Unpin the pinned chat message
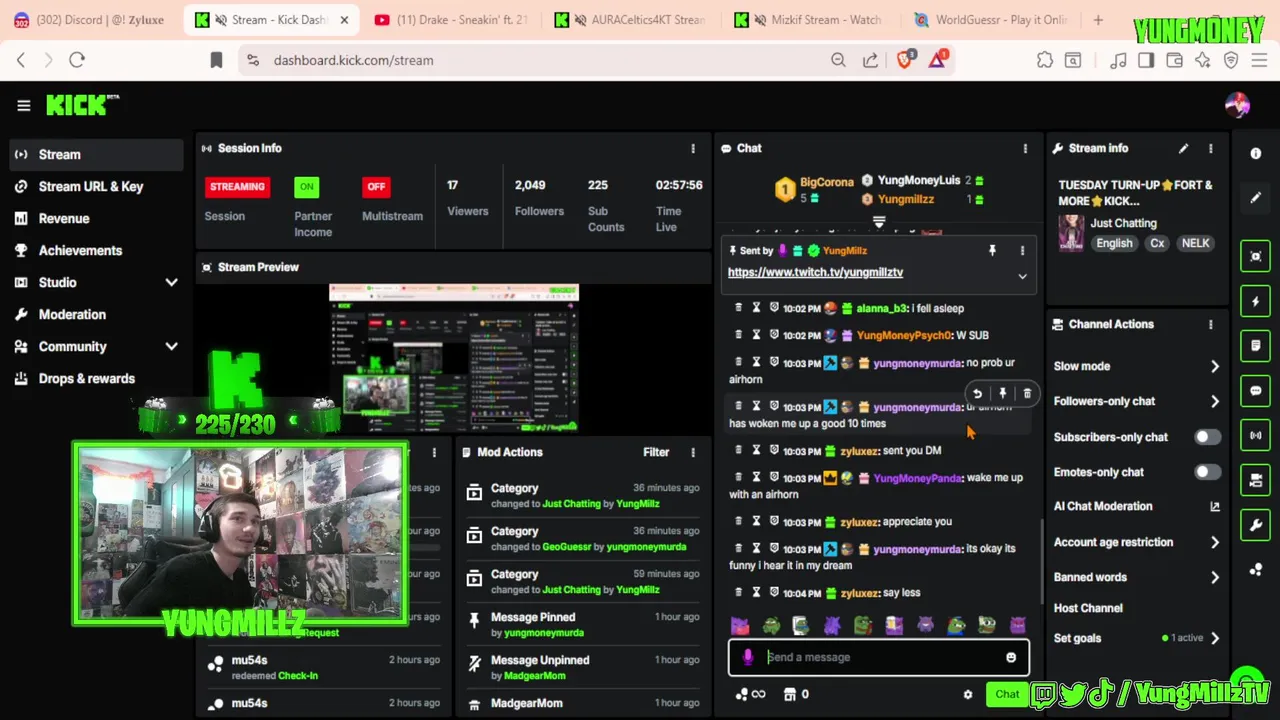The image size is (1280, 720). (992, 251)
